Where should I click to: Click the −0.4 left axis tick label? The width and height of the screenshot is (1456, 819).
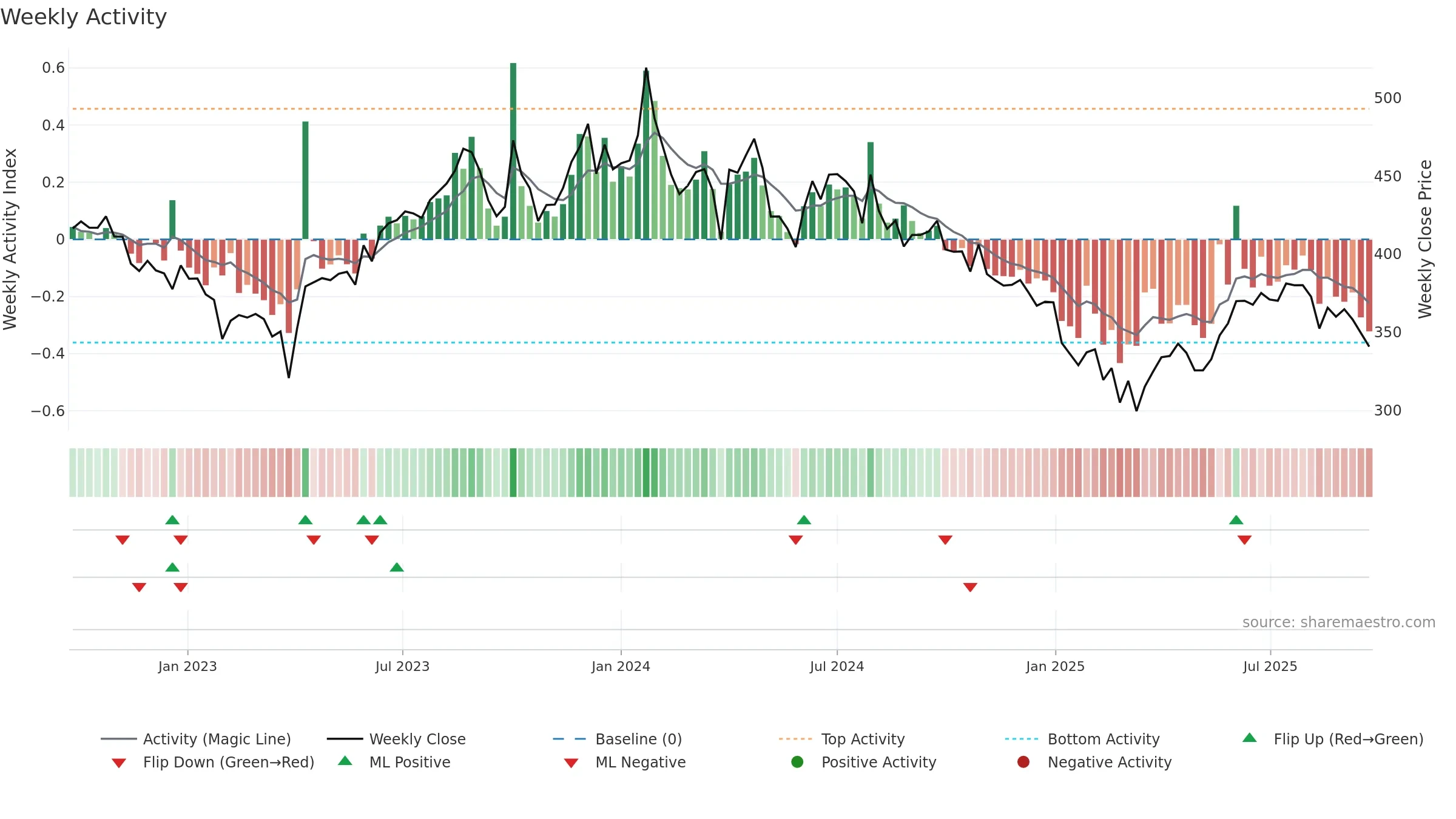(48, 354)
